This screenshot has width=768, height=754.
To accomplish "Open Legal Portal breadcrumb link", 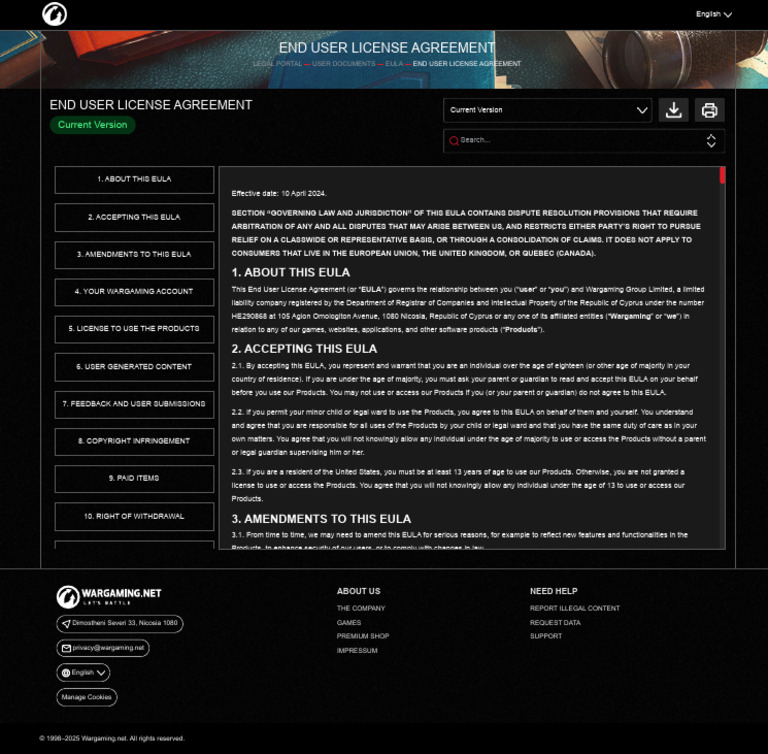I will coord(278,64).
